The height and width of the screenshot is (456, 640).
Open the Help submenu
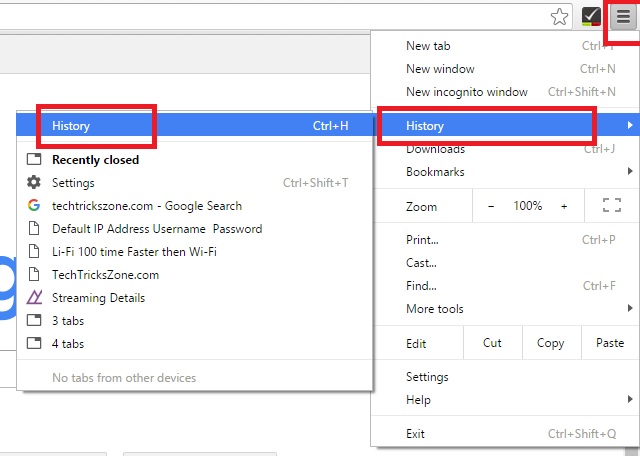click(x=419, y=400)
